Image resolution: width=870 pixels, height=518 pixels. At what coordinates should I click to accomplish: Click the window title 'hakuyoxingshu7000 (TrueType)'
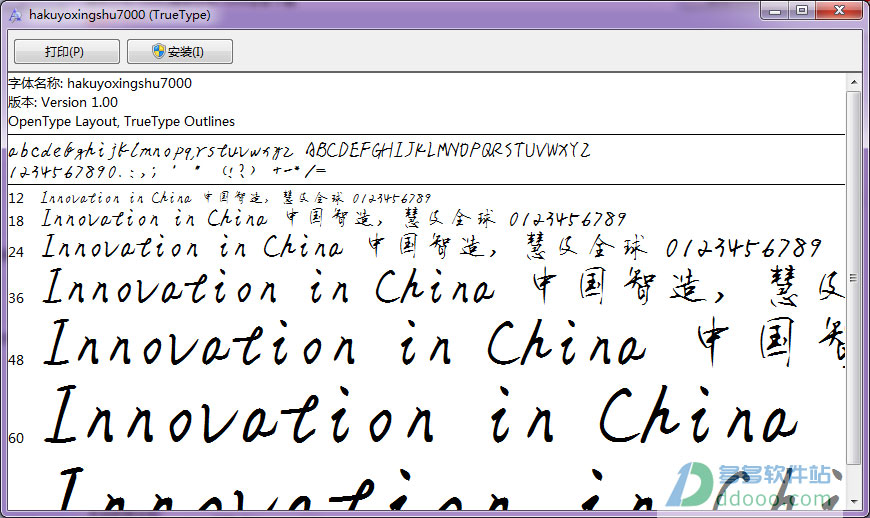120,15
